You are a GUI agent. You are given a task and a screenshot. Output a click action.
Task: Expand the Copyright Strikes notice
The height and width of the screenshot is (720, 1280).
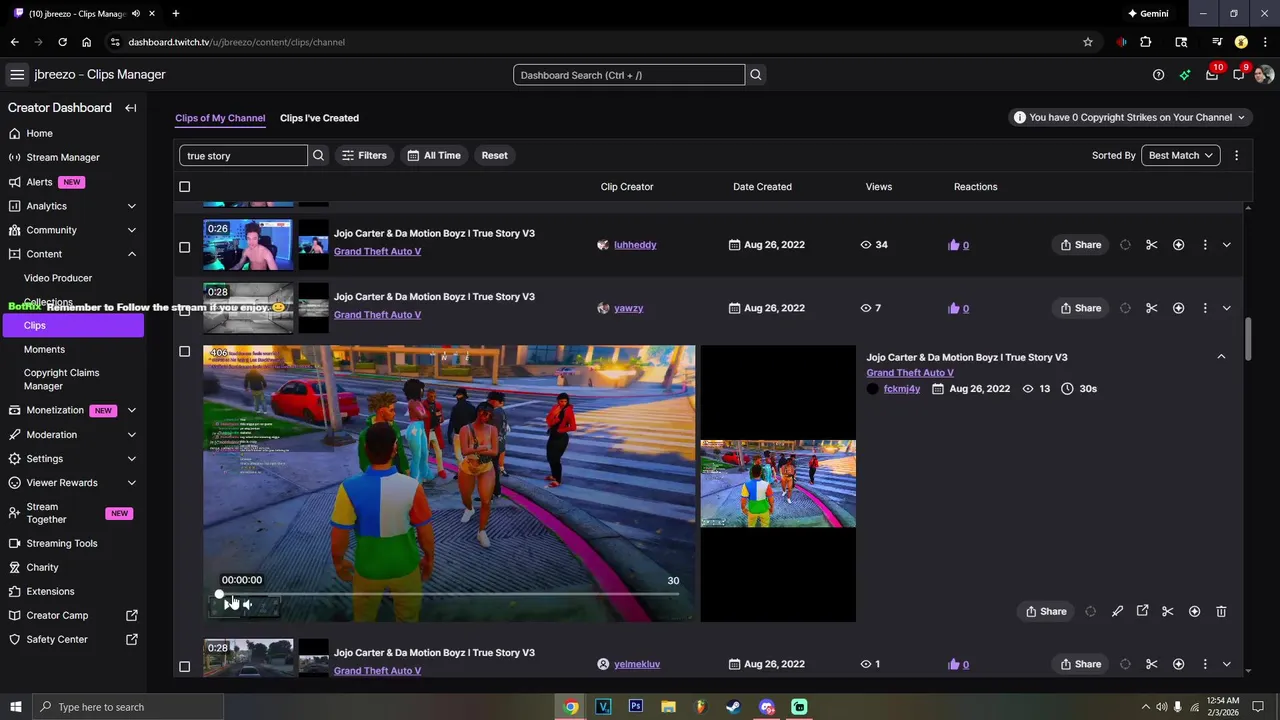coord(1130,117)
